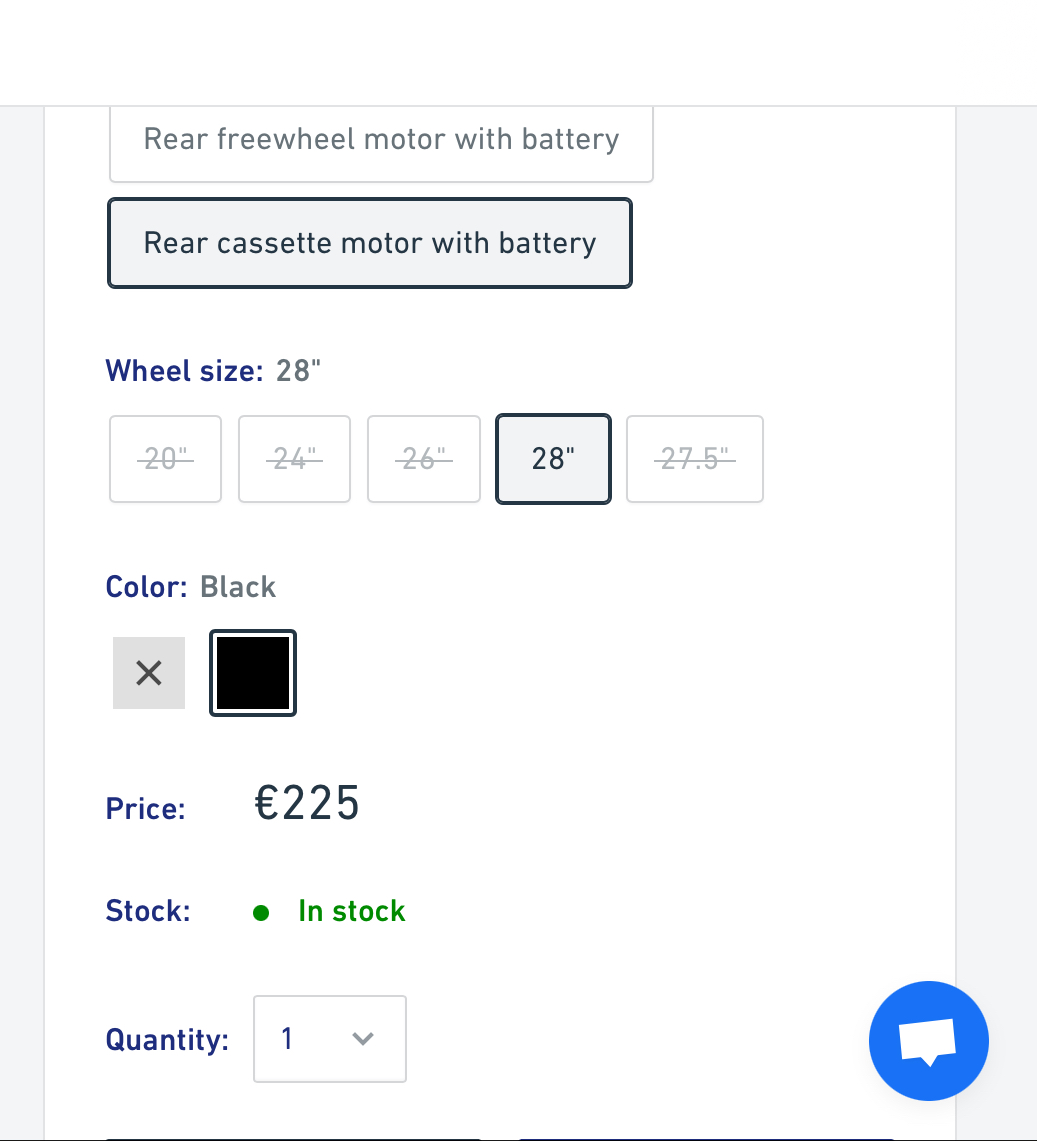
Task: Click the quantity value 1
Action: click(287, 1039)
